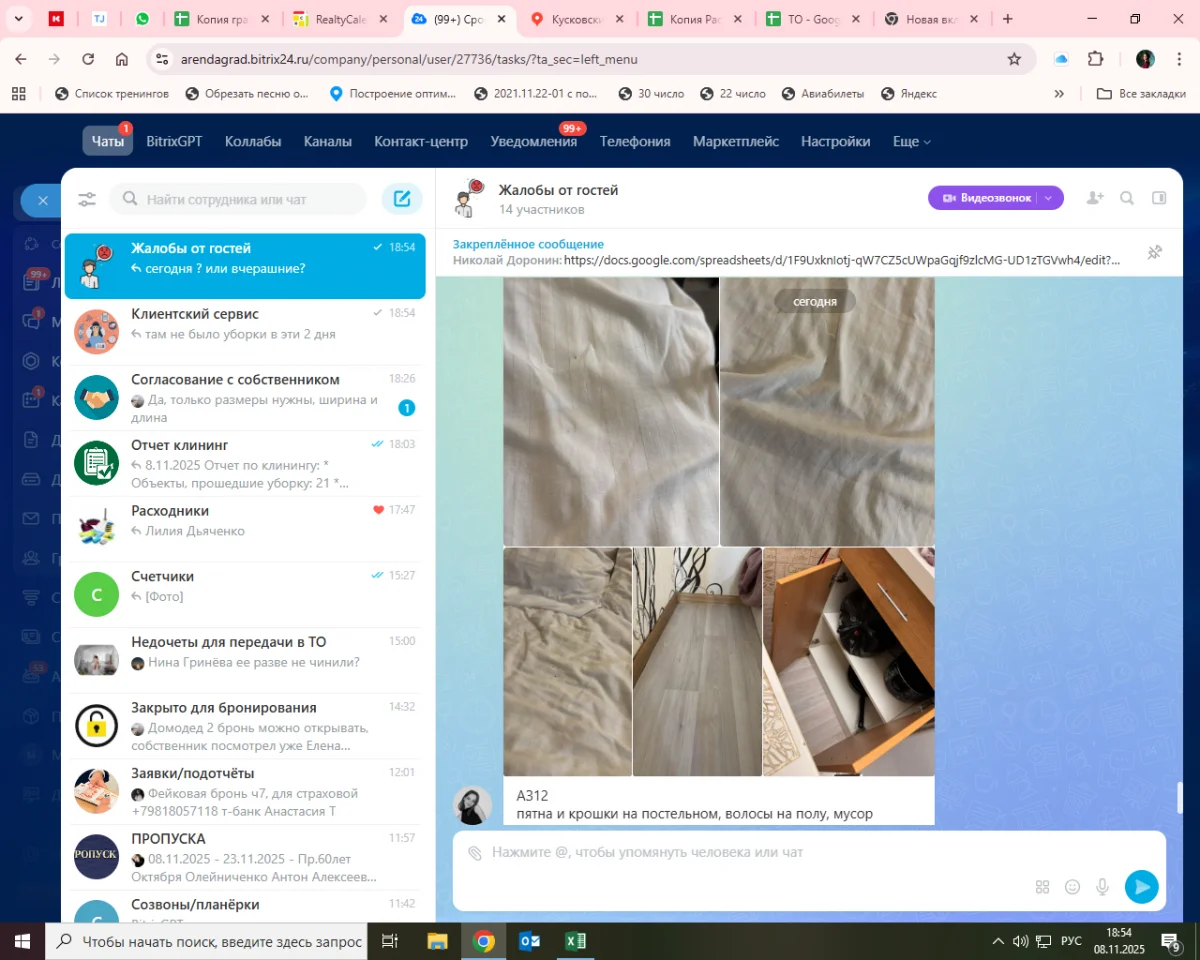Click the new chat compose icon

tap(402, 199)
